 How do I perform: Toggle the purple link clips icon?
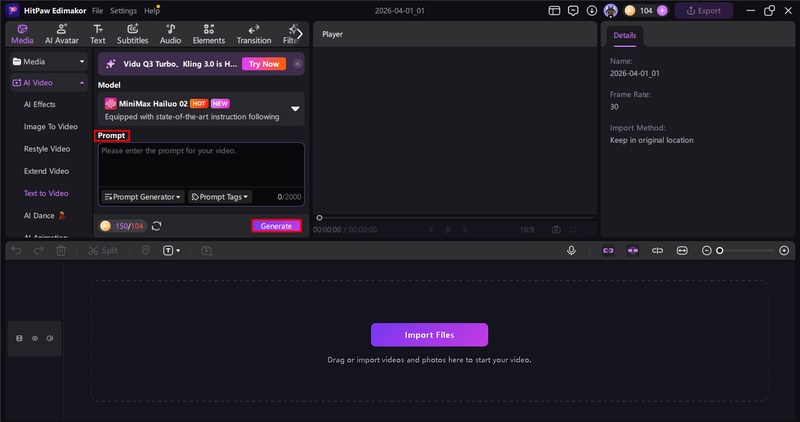608,251
